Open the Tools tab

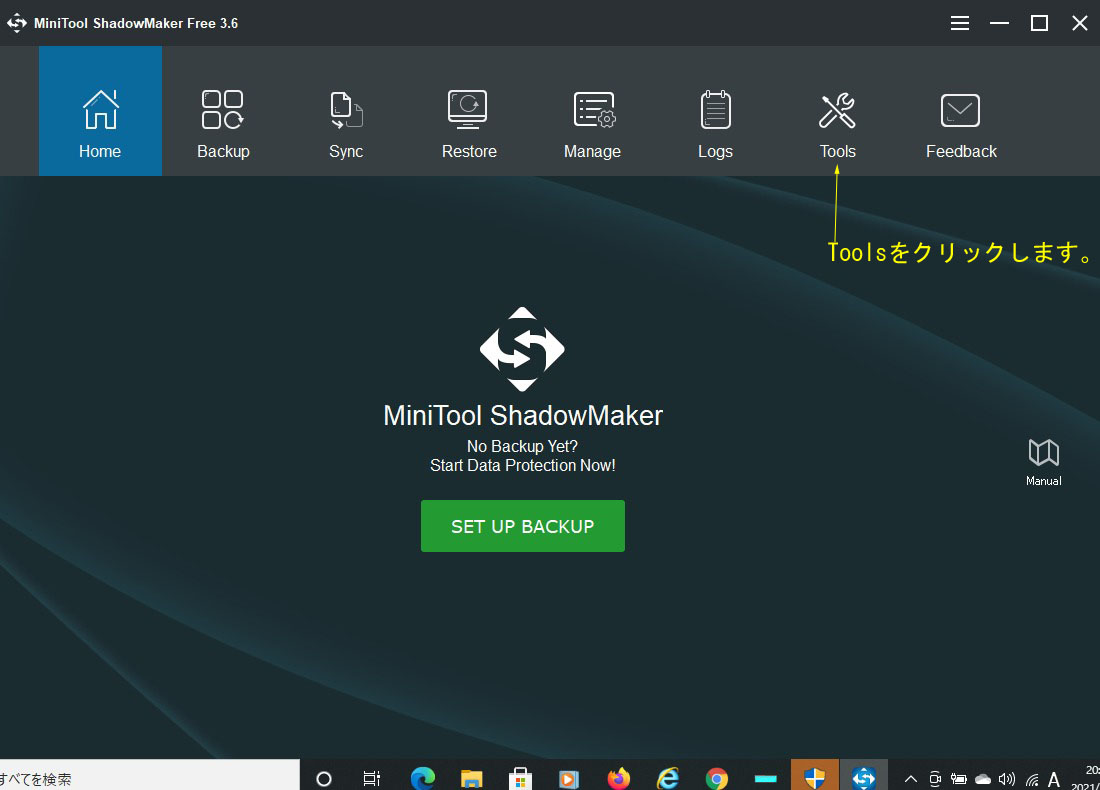pos(838,111)
